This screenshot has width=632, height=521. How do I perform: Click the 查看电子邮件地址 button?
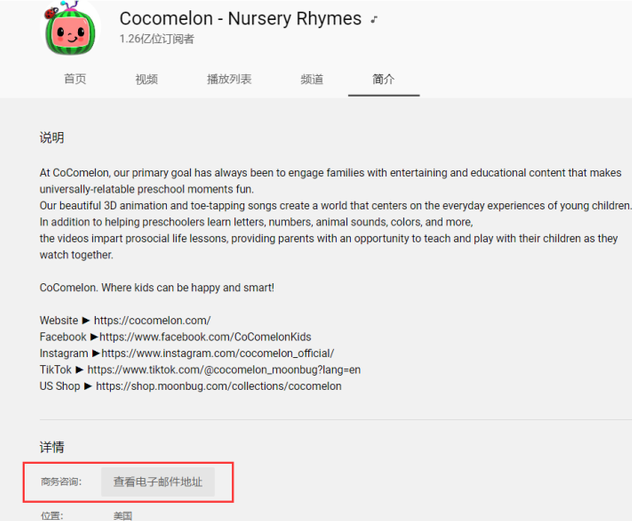(x=158, y=482)
